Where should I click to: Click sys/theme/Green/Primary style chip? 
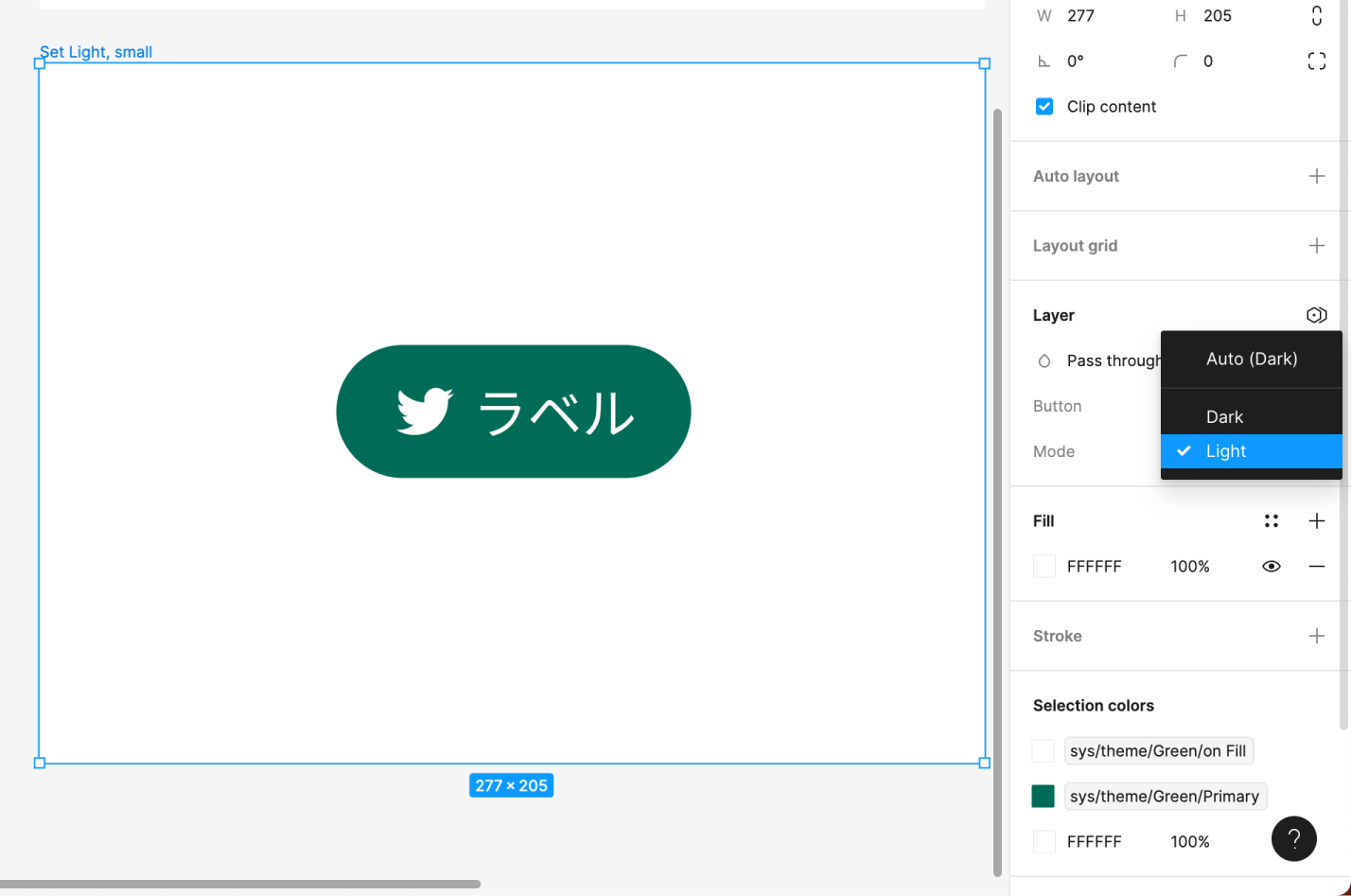pos(1165,797)
